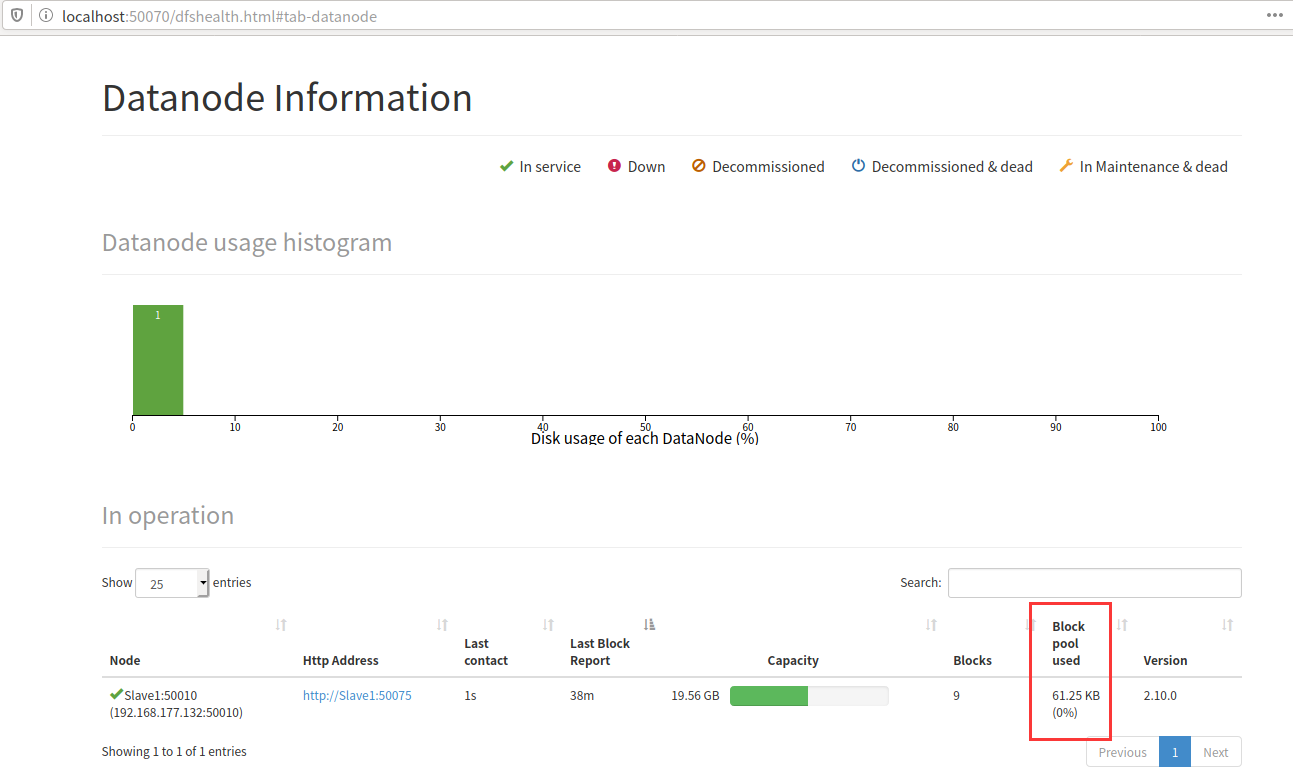Click the 2.10.0 version cell
Viewport: 1293px width, 782px height.
[x=1160, y=695]
